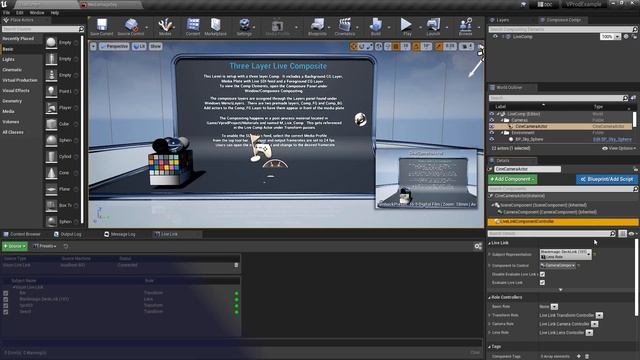Open the Transform Role controller dropdown

[x=599, y=316]
